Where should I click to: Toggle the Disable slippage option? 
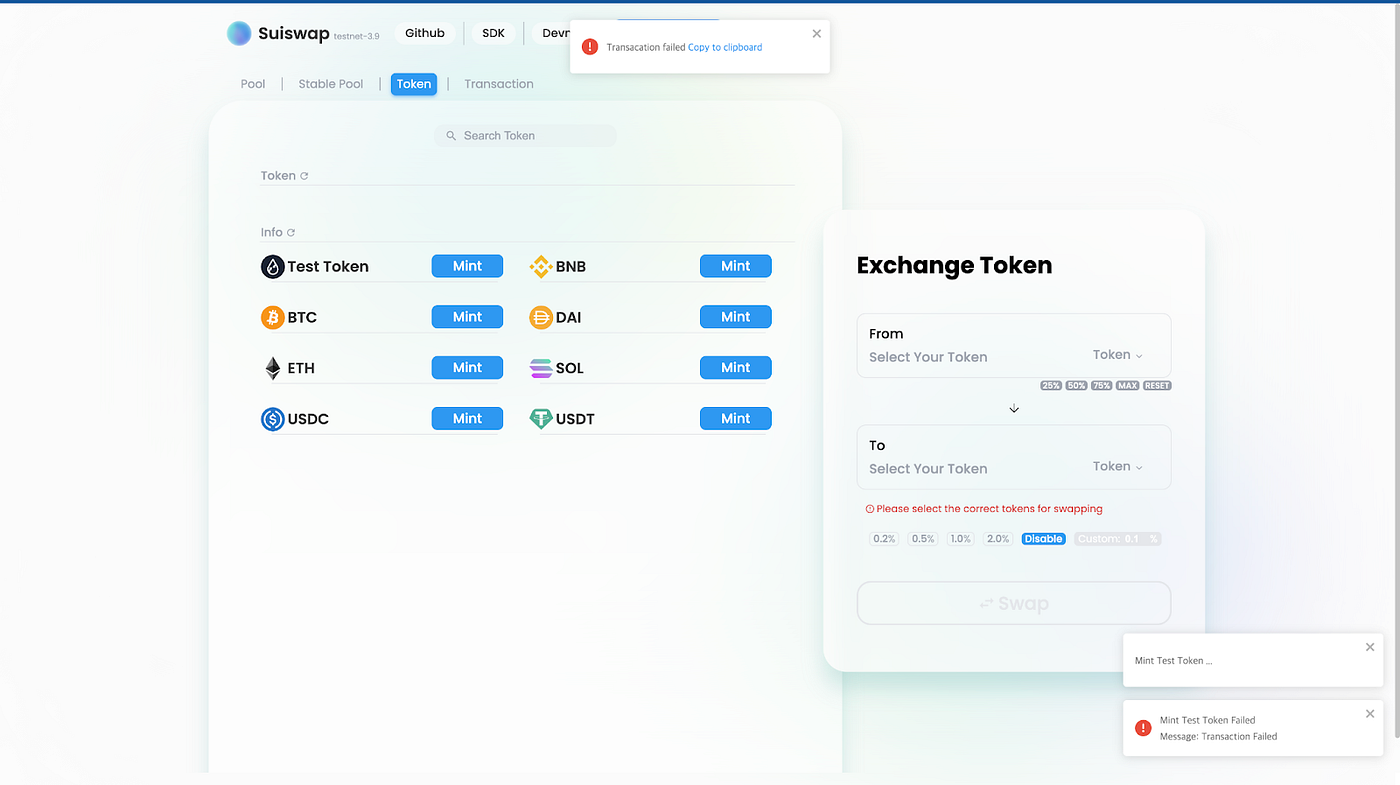pyautogui.click(x=1043, y=539)
